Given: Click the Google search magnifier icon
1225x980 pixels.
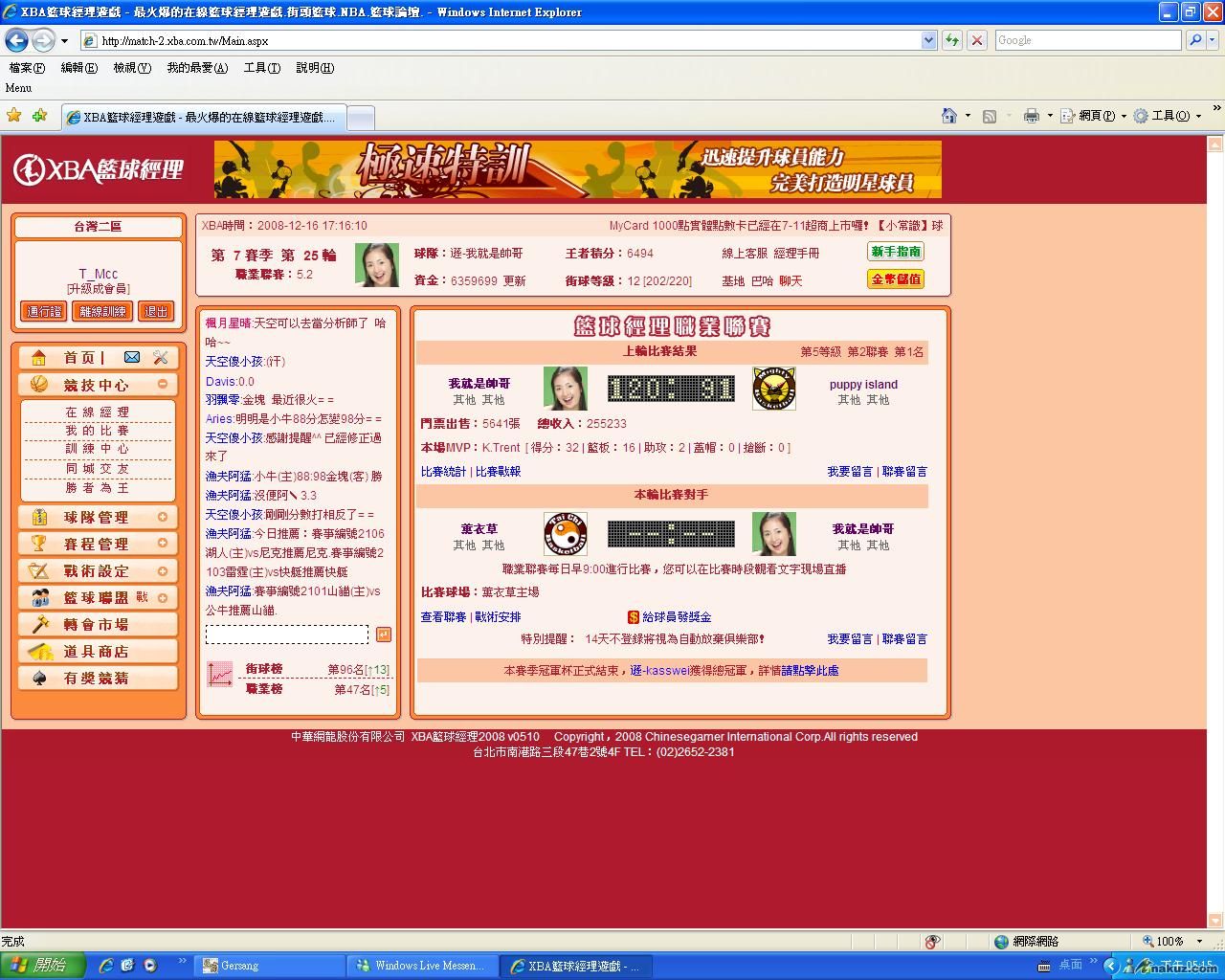Looking at the screenshot, I should (x=1194, y=40).
